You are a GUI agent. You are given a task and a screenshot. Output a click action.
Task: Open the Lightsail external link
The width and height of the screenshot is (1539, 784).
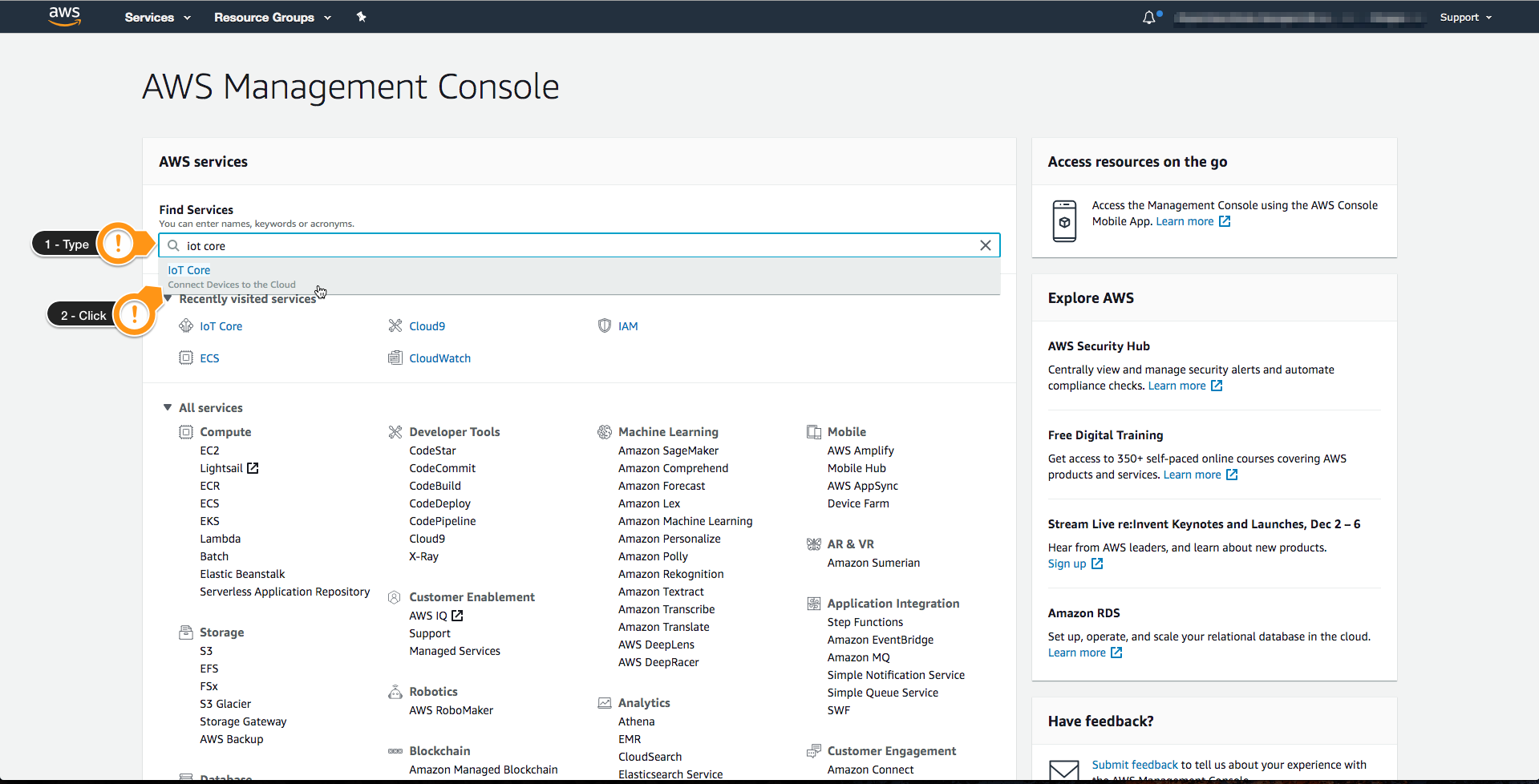(229, 468)
